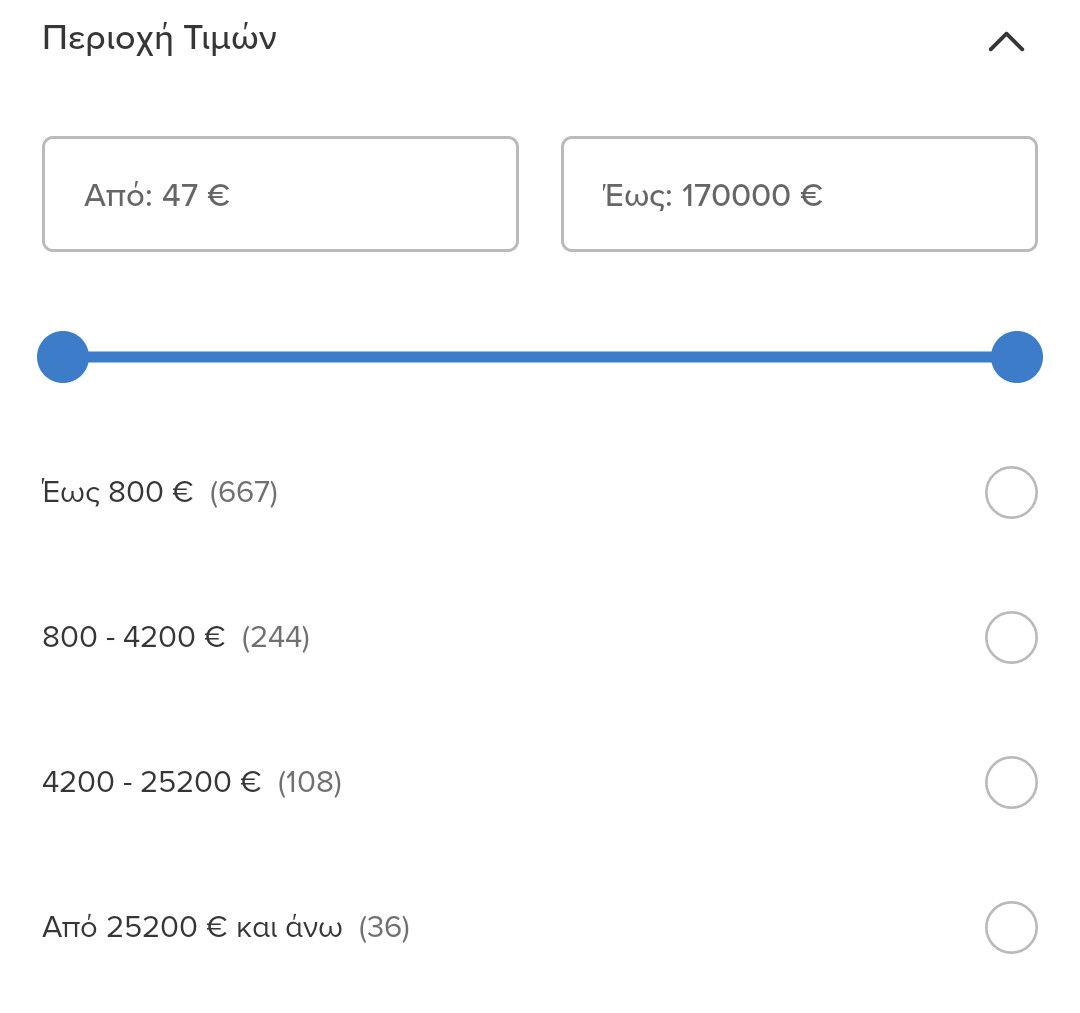Click the (667) results count

tap(244, 493)
